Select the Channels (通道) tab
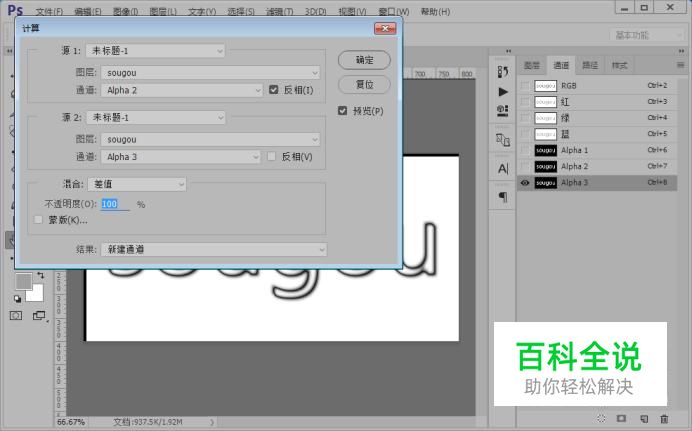Screen dimensions: 692x431 561,65
